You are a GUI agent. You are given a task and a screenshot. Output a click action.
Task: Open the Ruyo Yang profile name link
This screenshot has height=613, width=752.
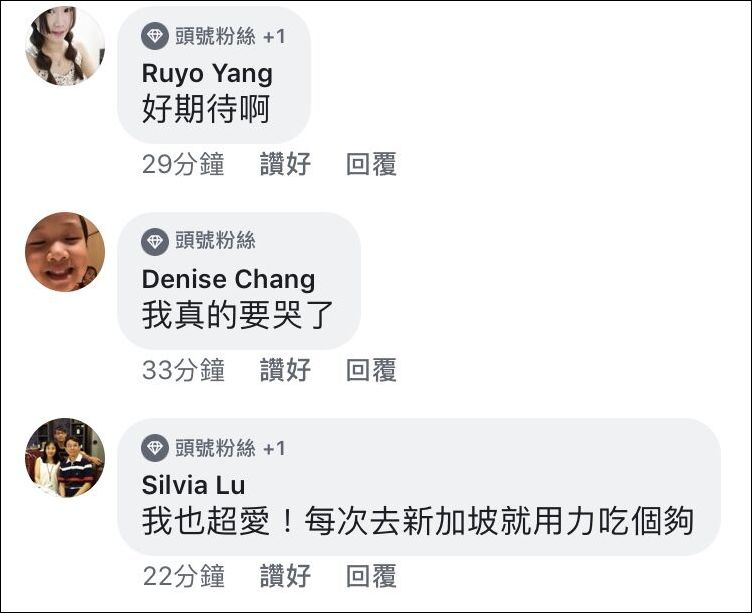[207, 73]
